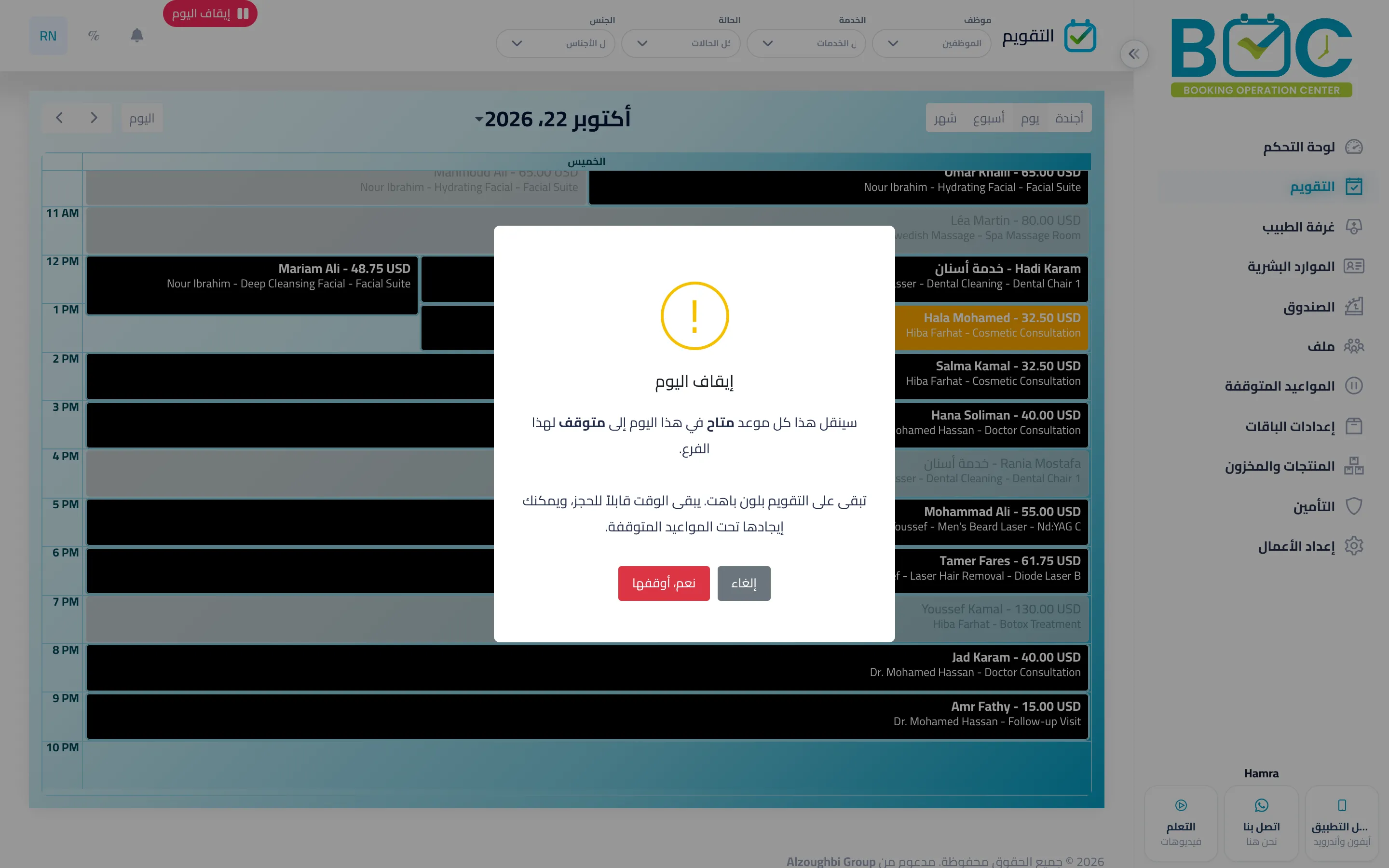The width and height of the screenshot is (1389, 868).
Task: Click the Hamra branch name
Action: [1261, 774]
